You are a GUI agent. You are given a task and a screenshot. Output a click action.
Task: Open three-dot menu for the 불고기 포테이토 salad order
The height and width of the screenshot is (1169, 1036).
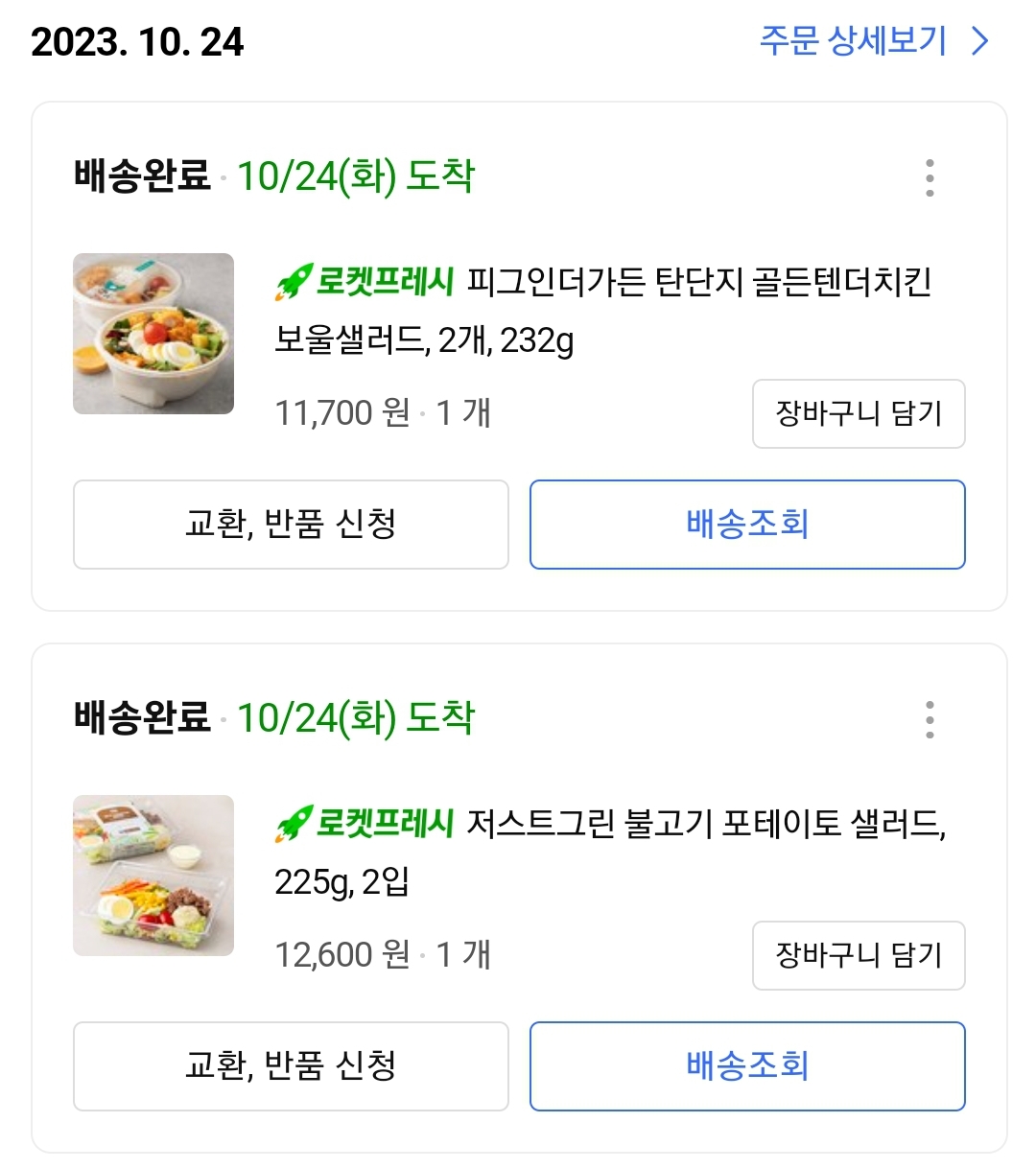[930, 719]
